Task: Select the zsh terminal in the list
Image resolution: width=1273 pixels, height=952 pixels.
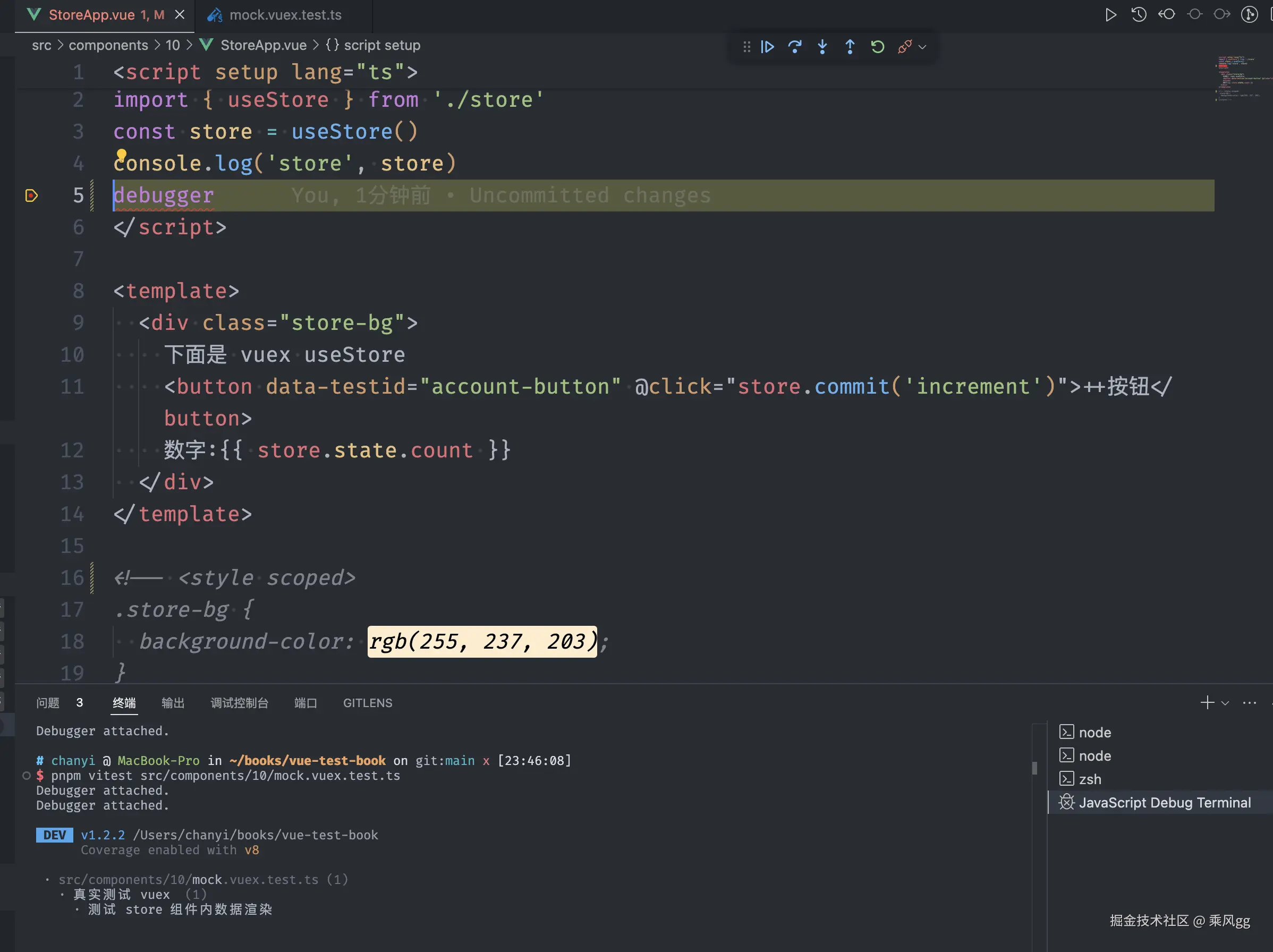Action: [1089, 779]
